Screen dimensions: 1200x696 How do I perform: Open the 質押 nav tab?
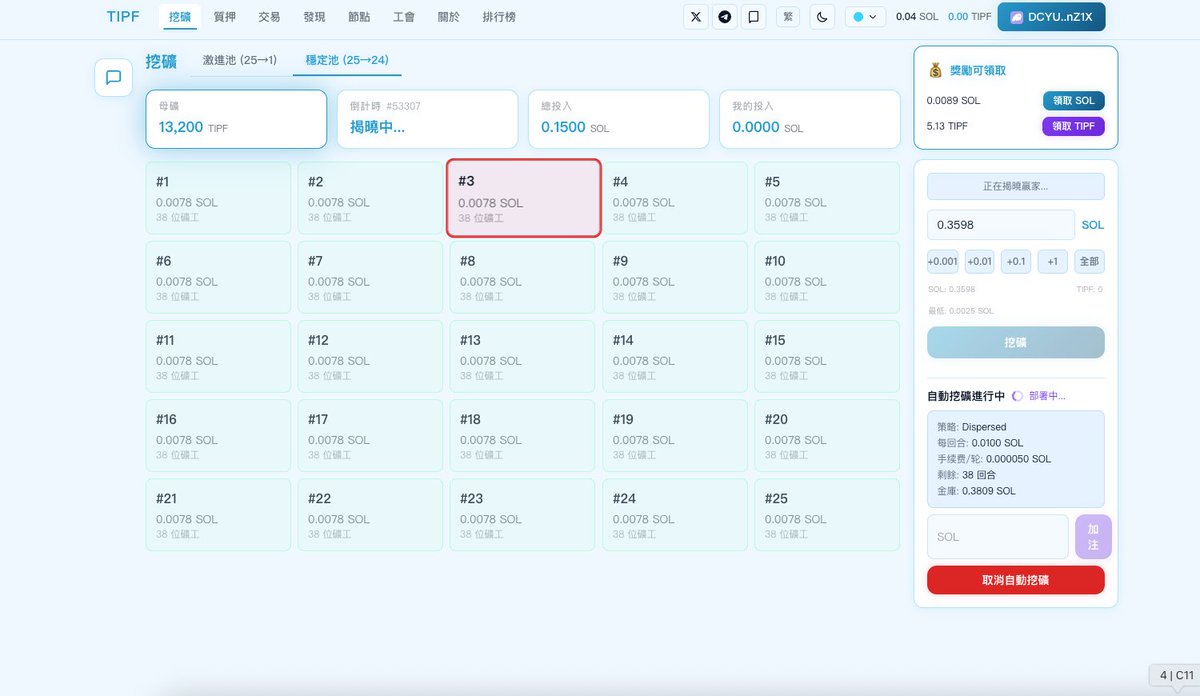(x=224, y=17)
